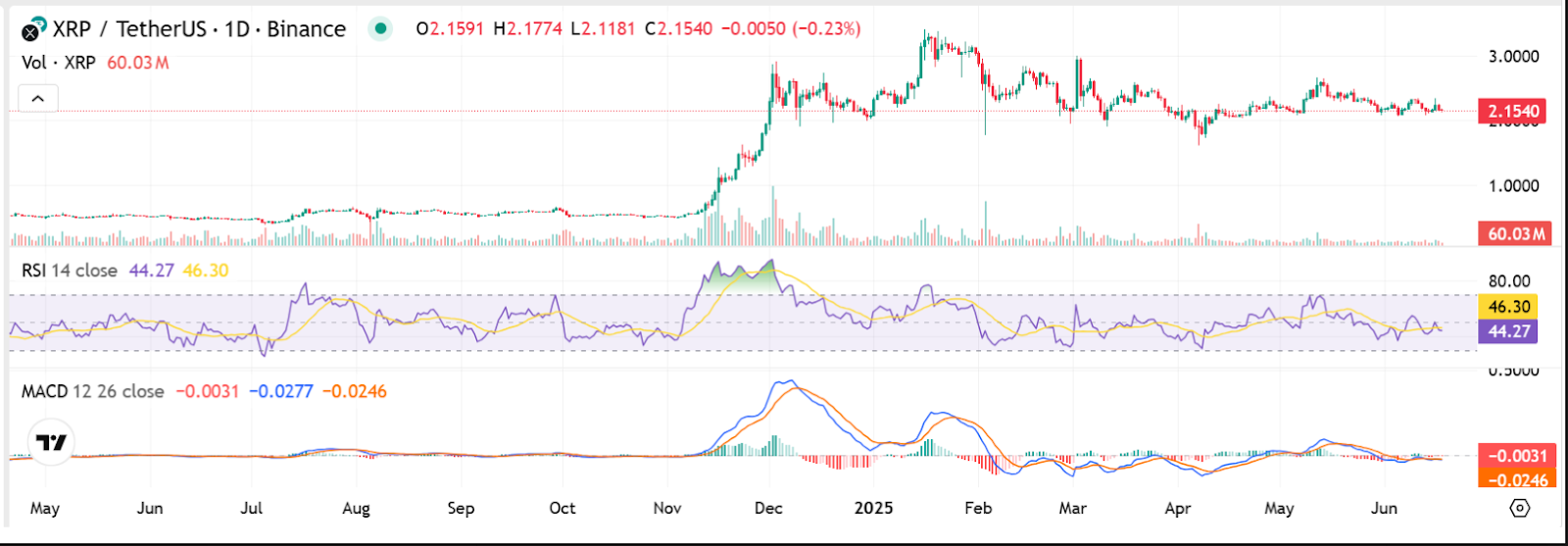Click the TradingView logo watermark button
The height and width of the screenshot is (546, 1568).
coord(51,443)
